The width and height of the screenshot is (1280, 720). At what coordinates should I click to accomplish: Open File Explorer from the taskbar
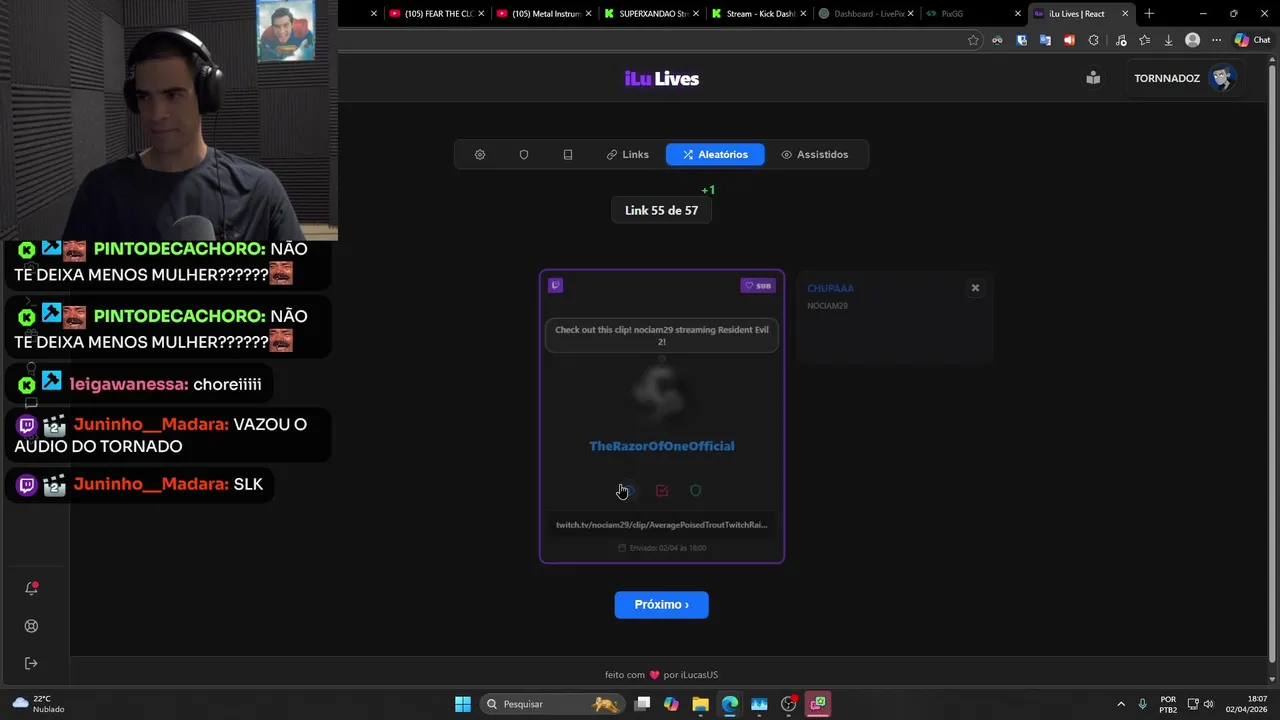700,704
